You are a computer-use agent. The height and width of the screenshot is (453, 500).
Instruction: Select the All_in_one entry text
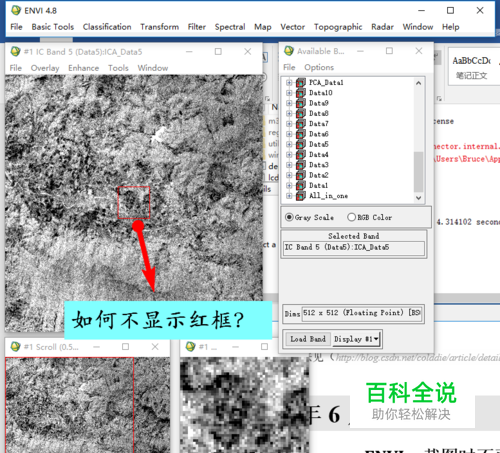[328, 196]
